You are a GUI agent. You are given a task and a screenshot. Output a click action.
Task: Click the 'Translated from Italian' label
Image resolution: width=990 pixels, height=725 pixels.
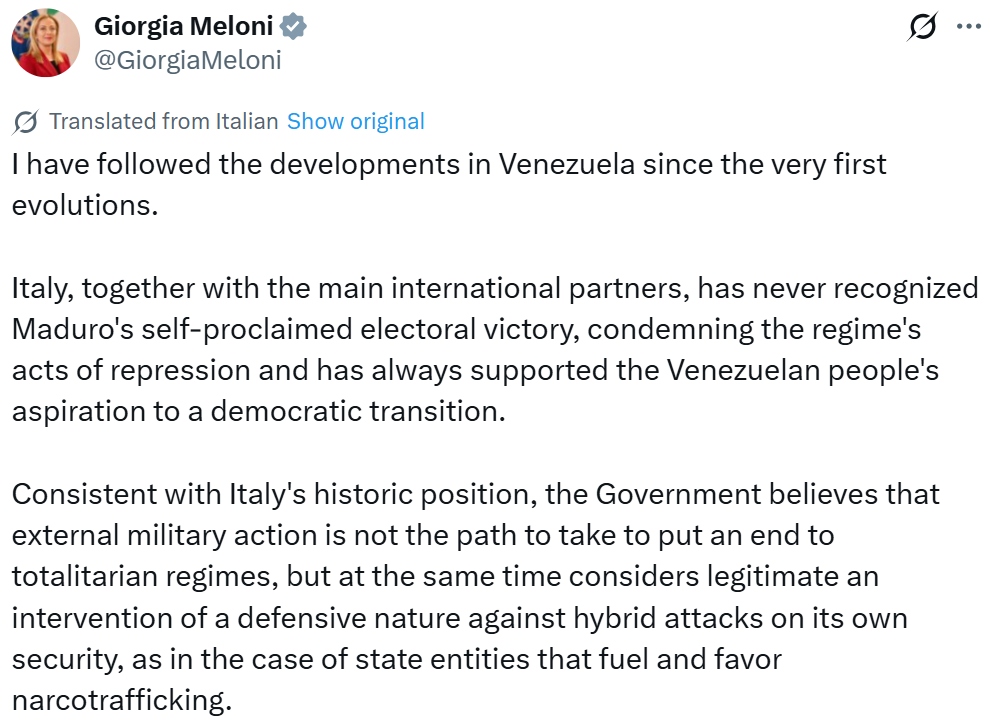tap(163, 122)
